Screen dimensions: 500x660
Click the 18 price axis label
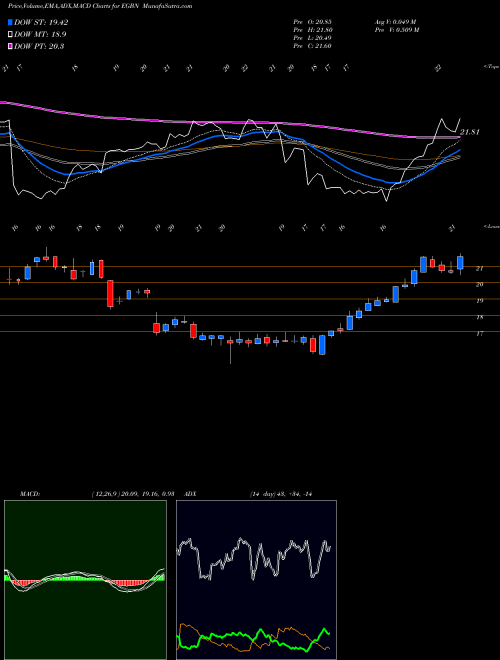click(479, 317)
